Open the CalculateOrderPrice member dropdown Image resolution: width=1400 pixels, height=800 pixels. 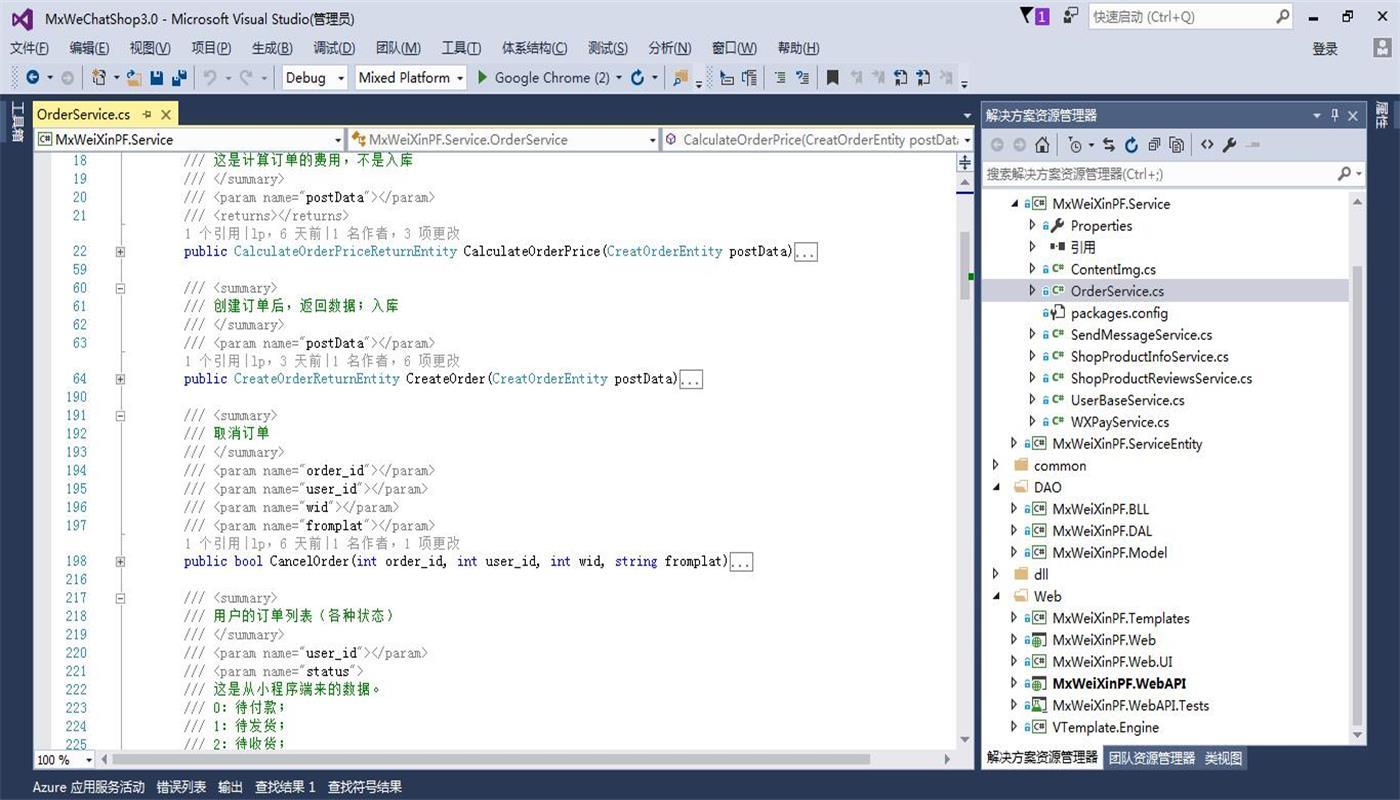pos(818,140)
